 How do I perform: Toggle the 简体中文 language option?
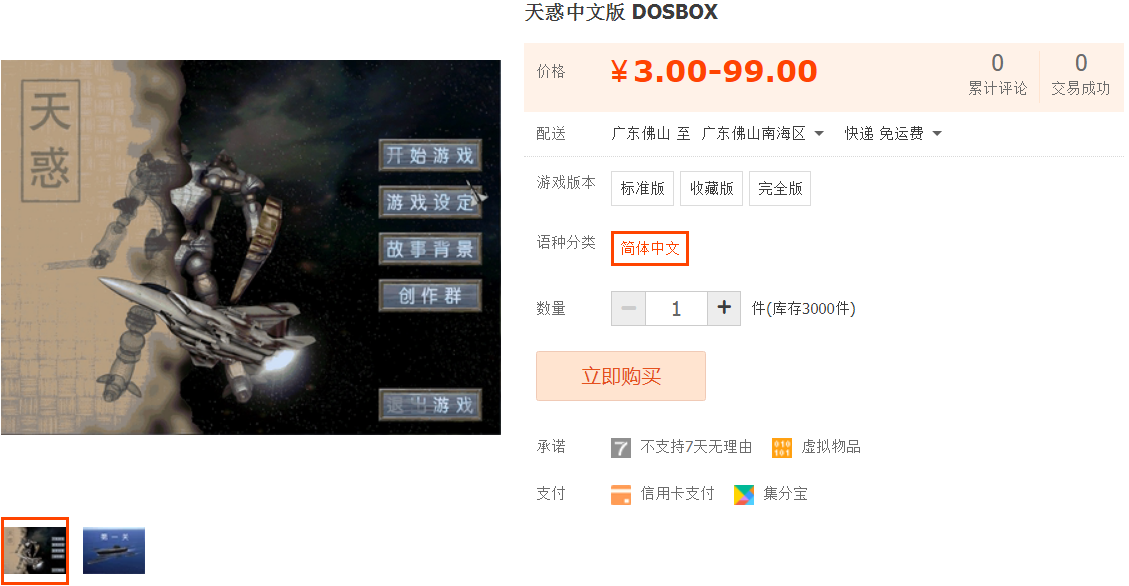650,248
